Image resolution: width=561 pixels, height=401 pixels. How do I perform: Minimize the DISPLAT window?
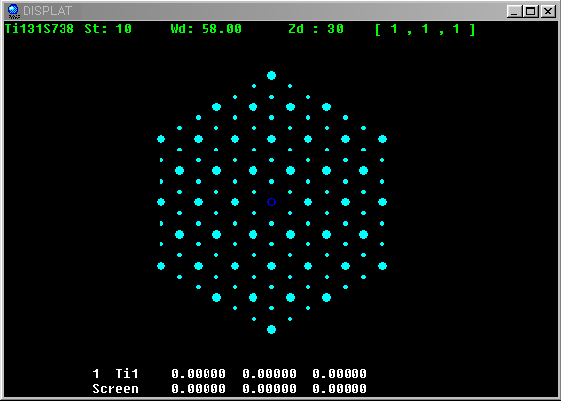coord(514,11)
